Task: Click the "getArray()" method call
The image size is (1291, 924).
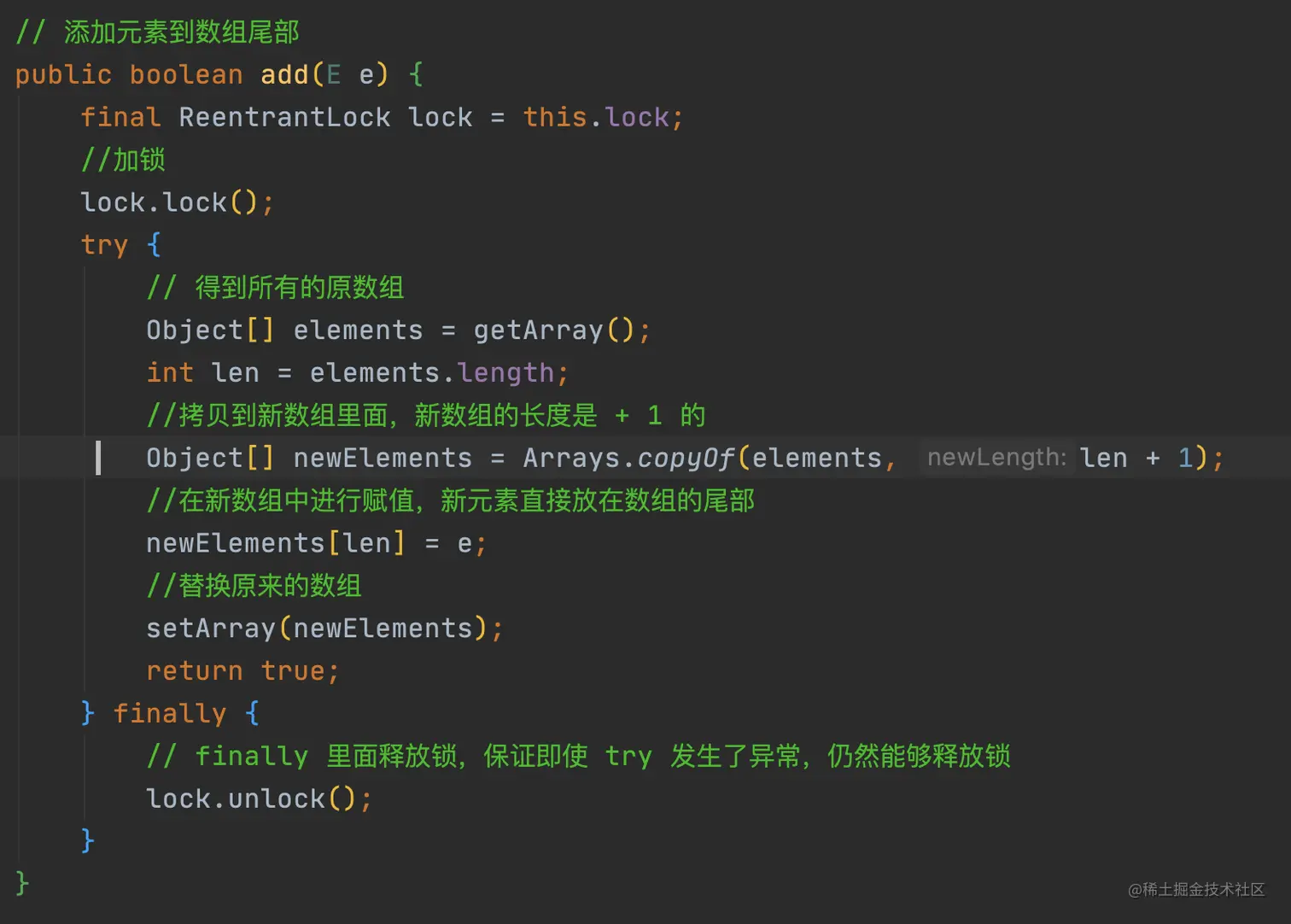Action: point(553,330)
